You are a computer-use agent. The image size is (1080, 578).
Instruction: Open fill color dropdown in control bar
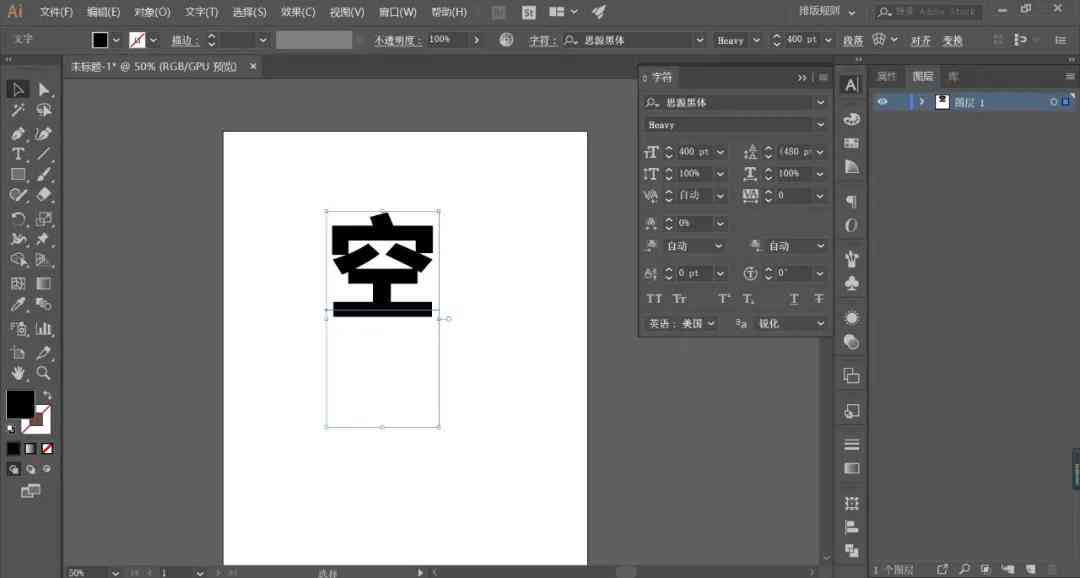116,40
